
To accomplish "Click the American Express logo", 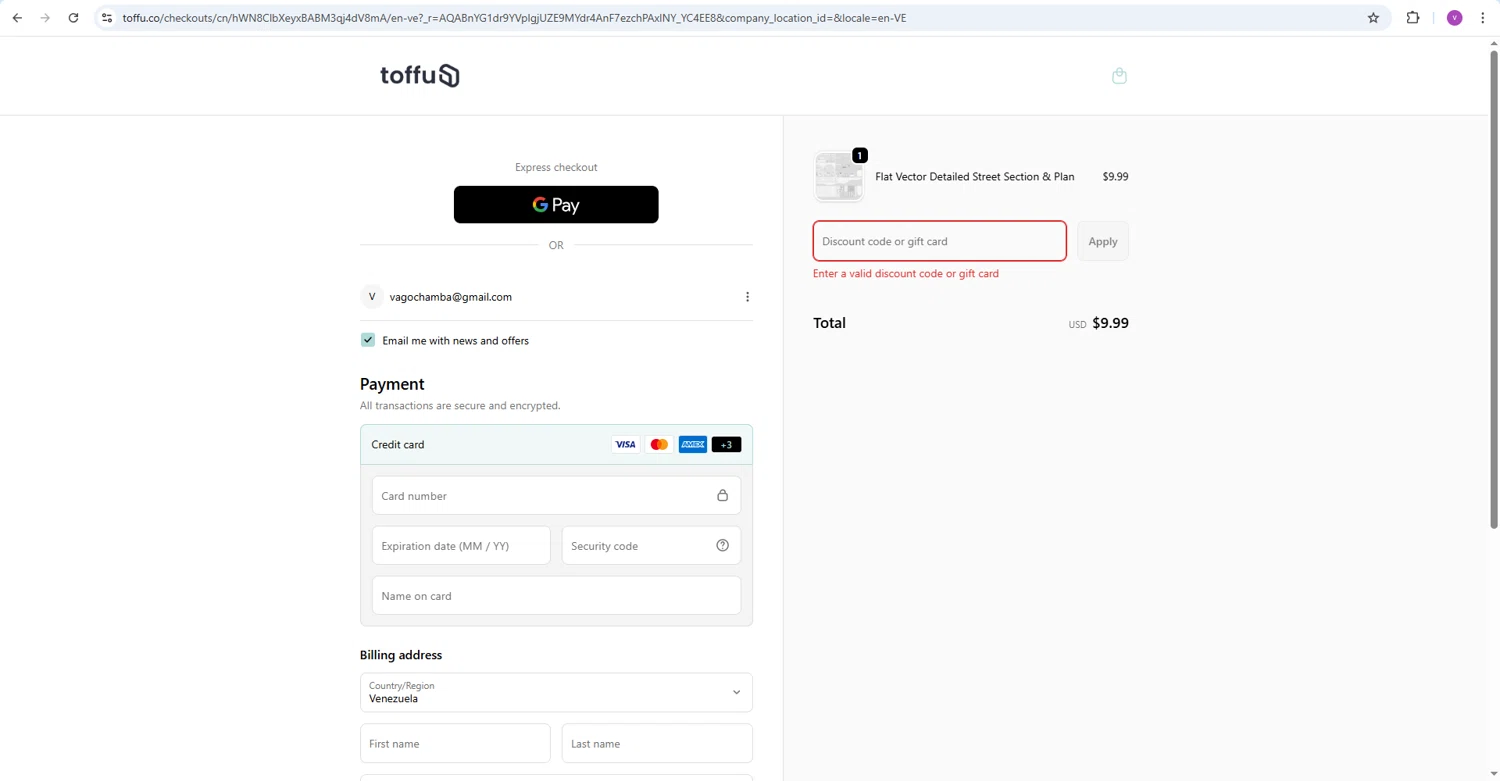I will pos(693,445).
